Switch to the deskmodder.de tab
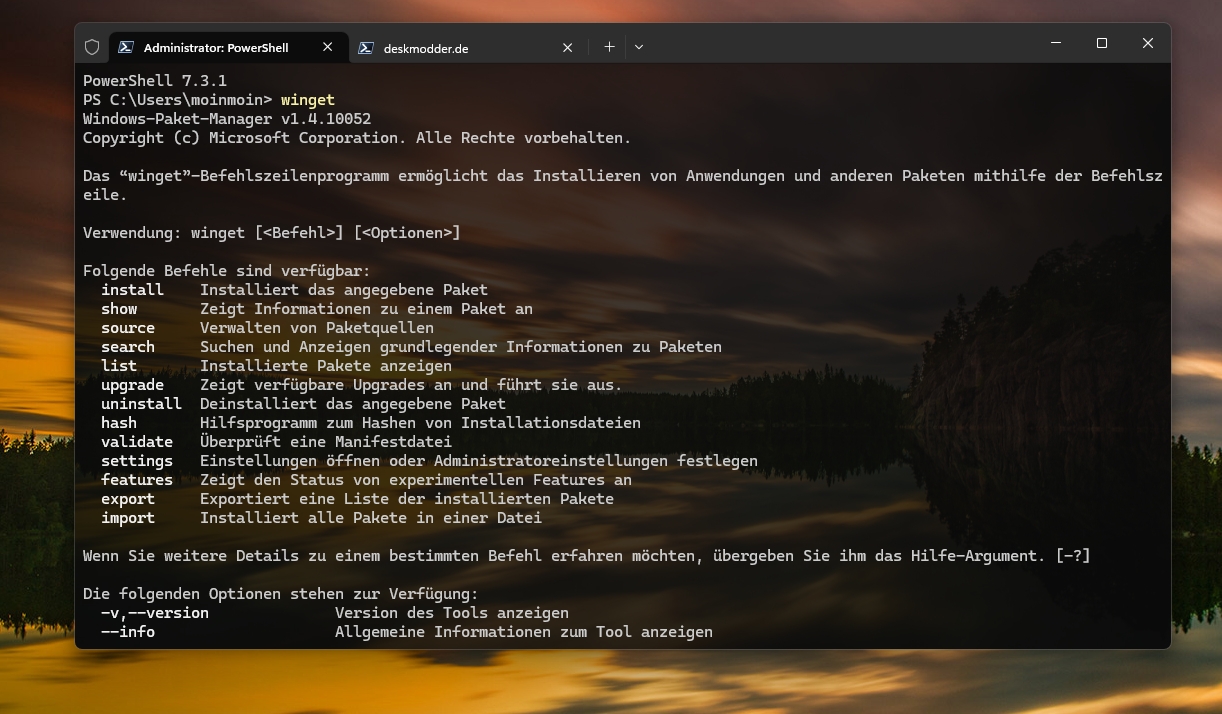The height and width of the screenshot is (714, 1222). (x=468, y=47)
